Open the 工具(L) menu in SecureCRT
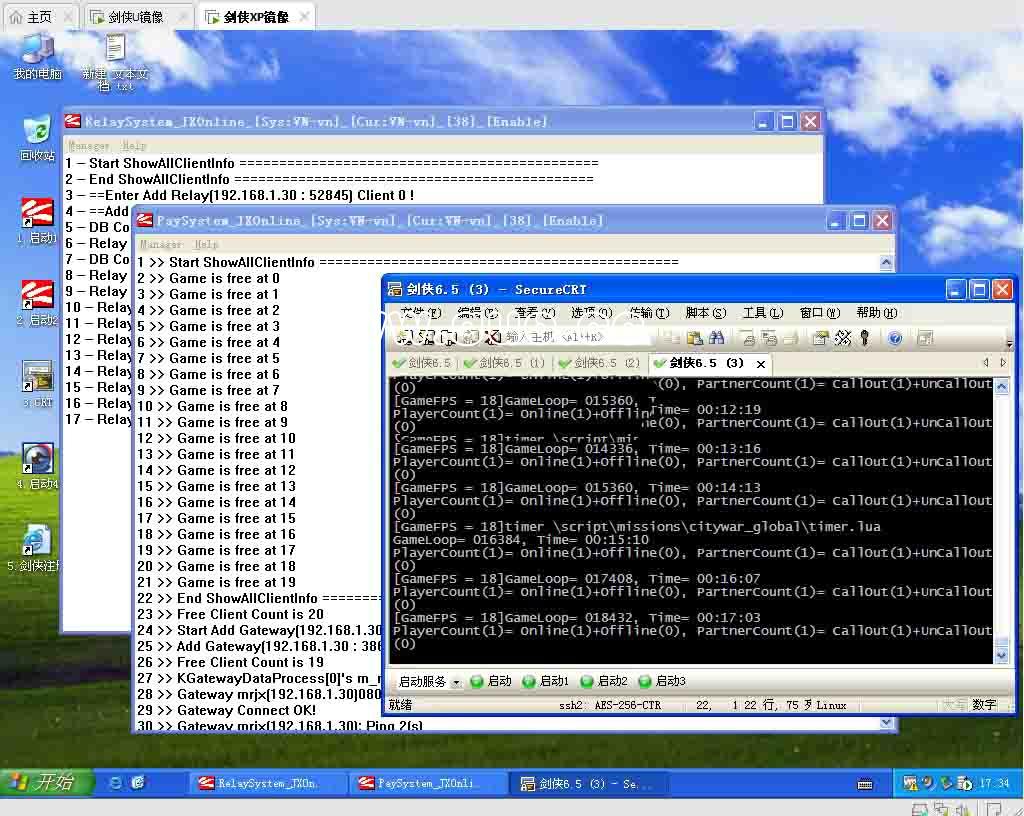Screen dimensions: 1024x816 [762, 313]
